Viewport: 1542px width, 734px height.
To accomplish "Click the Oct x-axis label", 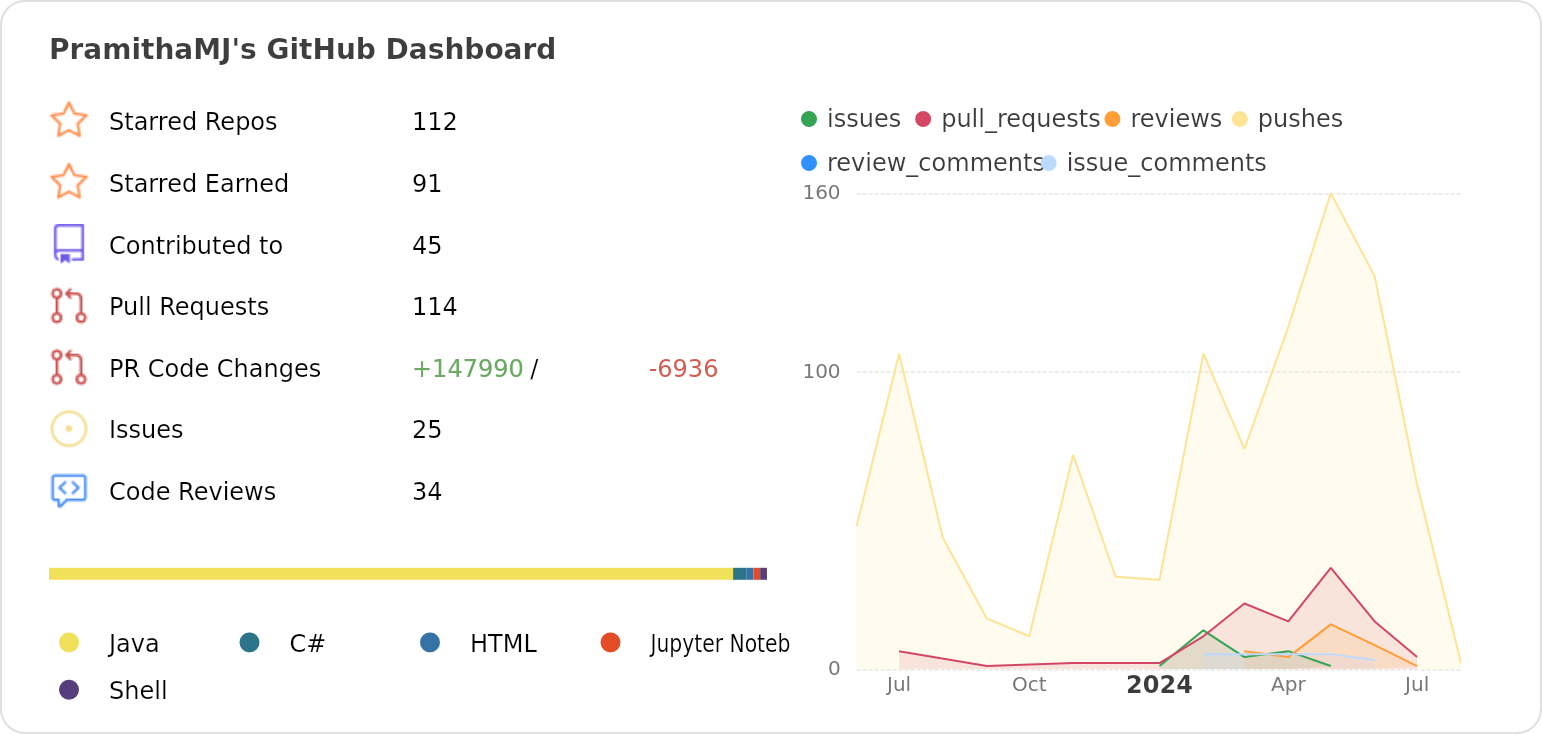I will click(x=1029, y=684).
